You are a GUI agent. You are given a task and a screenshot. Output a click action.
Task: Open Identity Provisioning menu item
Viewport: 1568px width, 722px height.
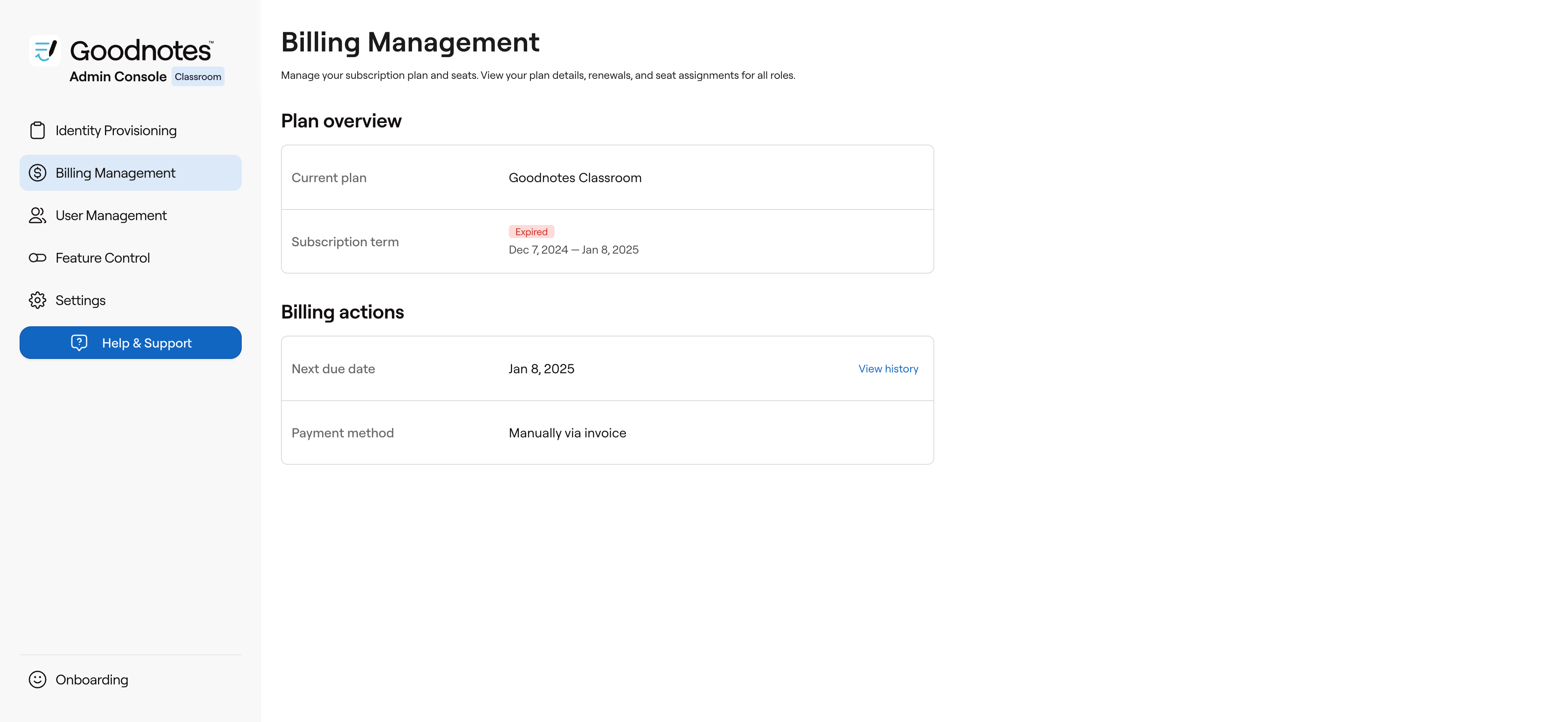[116, 130]
